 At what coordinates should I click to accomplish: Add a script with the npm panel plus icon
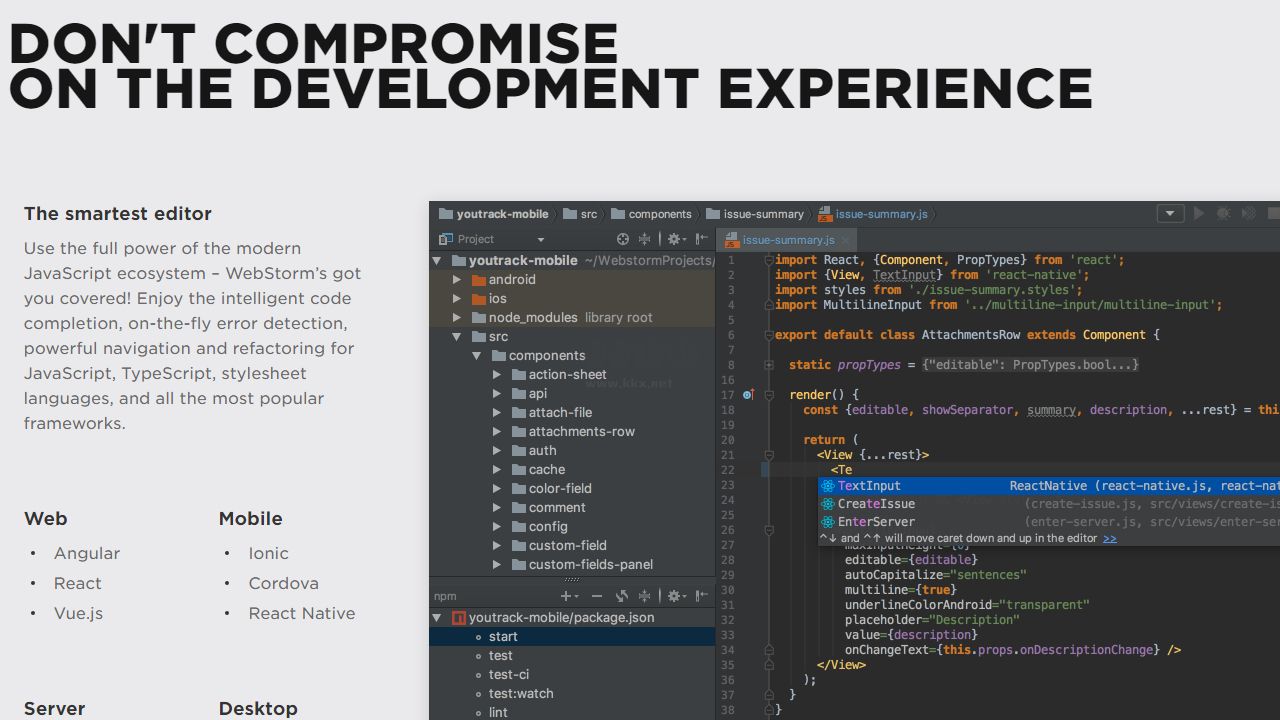tap(566, 596)
